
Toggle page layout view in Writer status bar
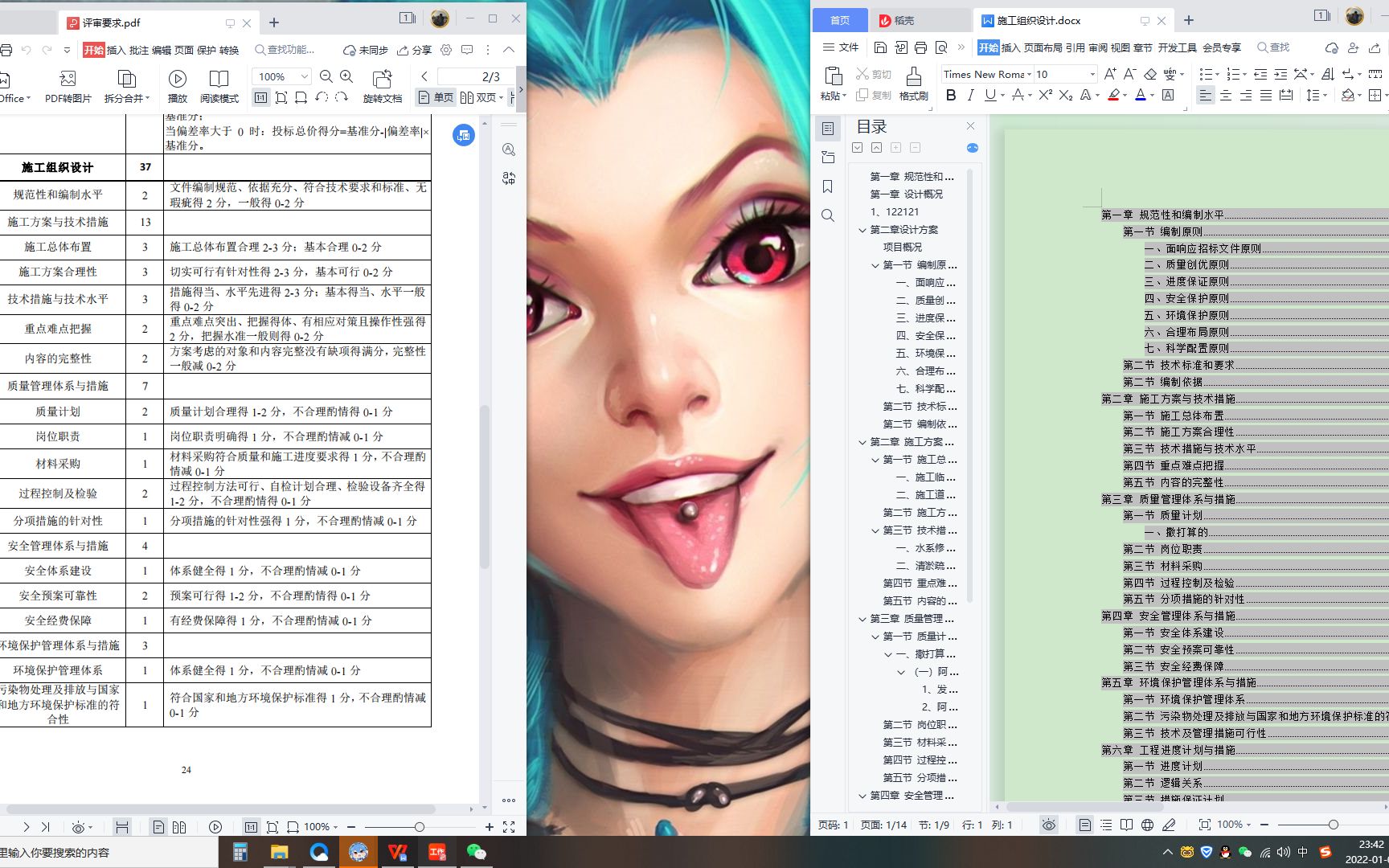pyautogui.click(x=1085, y=825)
